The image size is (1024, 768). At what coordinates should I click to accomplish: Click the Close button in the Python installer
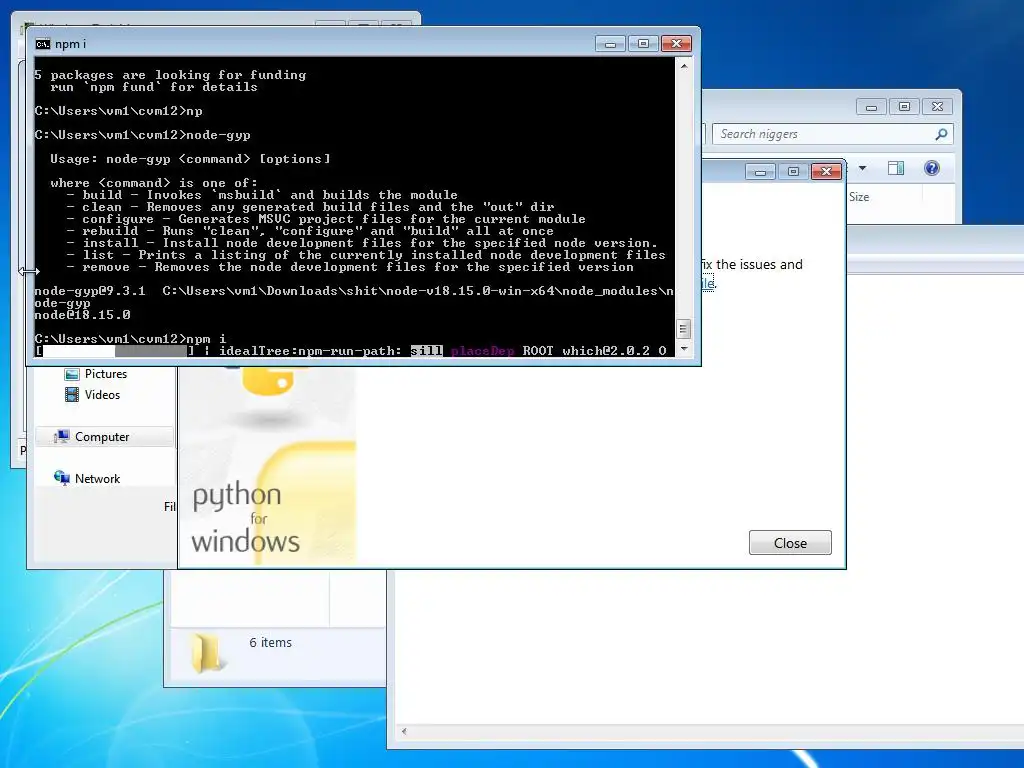[x=790, y=543]
